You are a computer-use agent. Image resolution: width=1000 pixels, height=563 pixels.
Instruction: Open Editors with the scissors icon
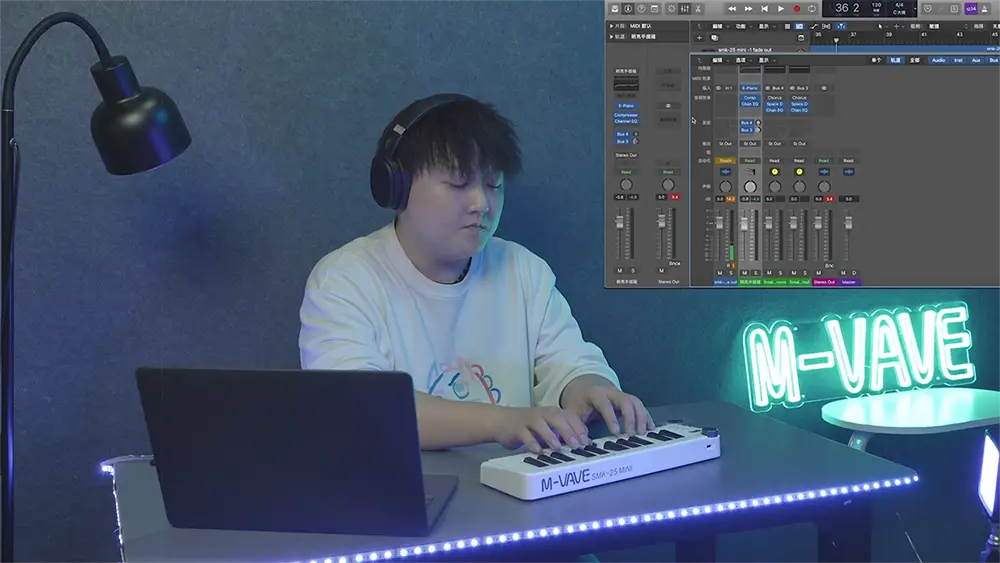698,9
